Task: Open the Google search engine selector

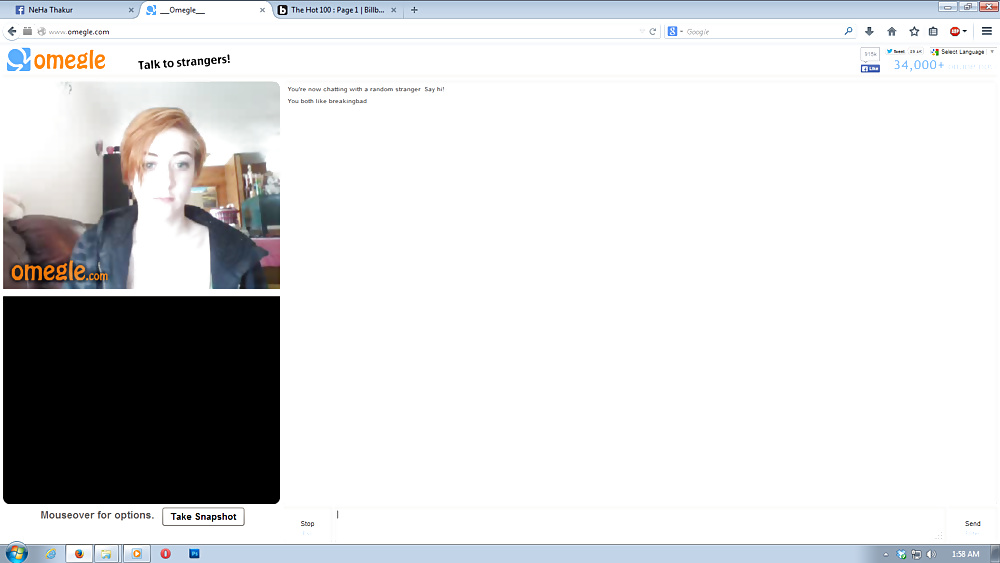Action: [675, 31]
